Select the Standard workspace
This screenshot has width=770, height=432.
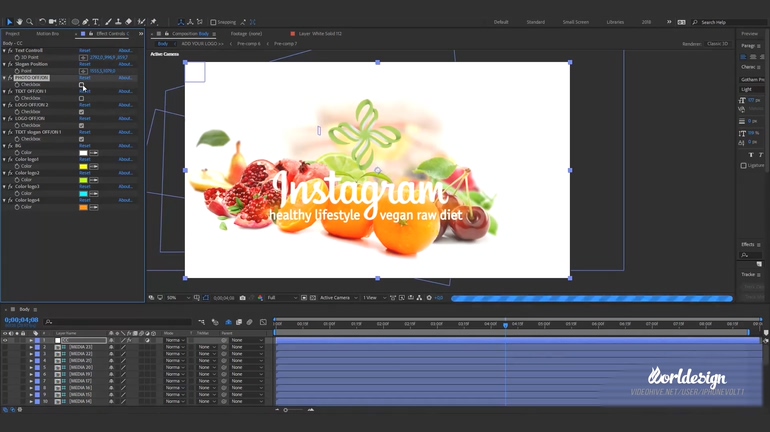[x=535, y=22]
